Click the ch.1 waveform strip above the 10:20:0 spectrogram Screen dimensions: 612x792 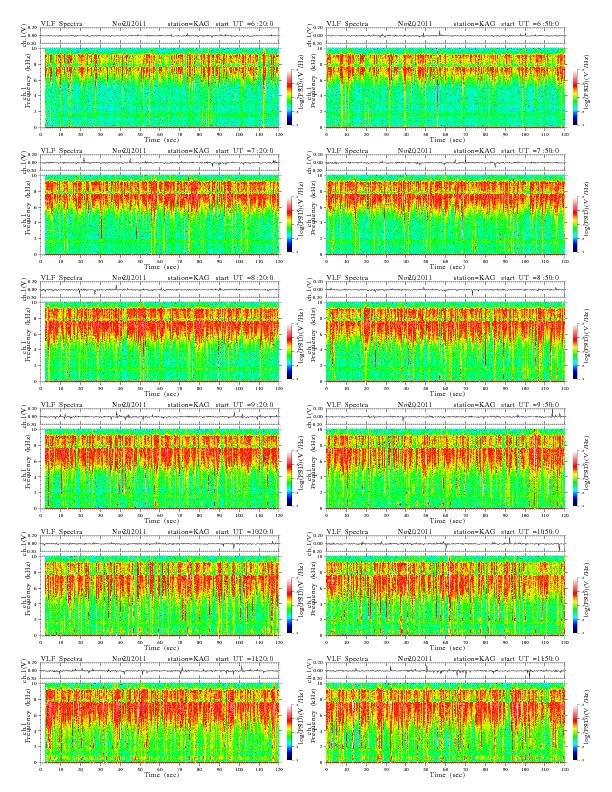coord(160,544)
